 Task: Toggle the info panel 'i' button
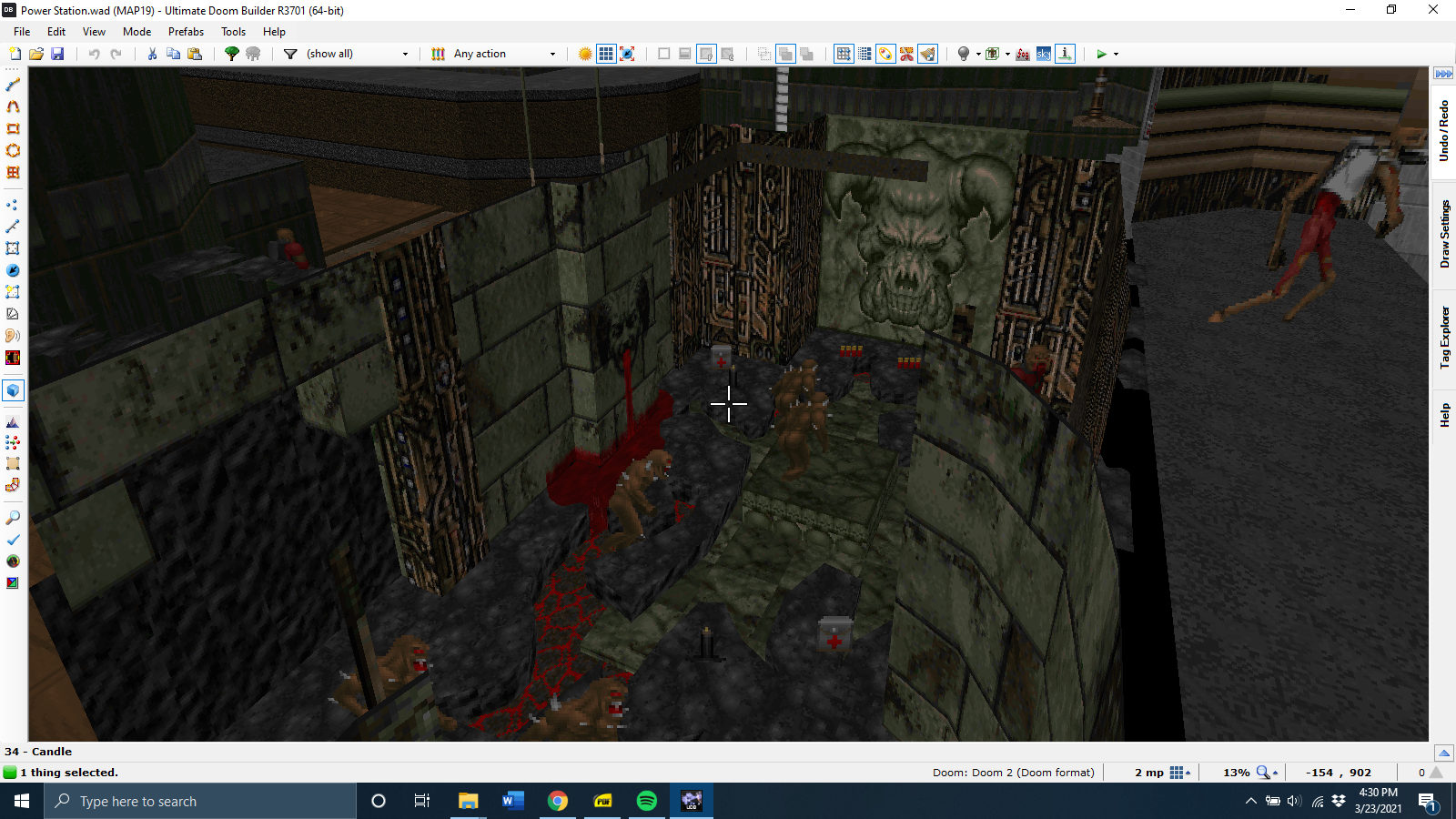1065,54
